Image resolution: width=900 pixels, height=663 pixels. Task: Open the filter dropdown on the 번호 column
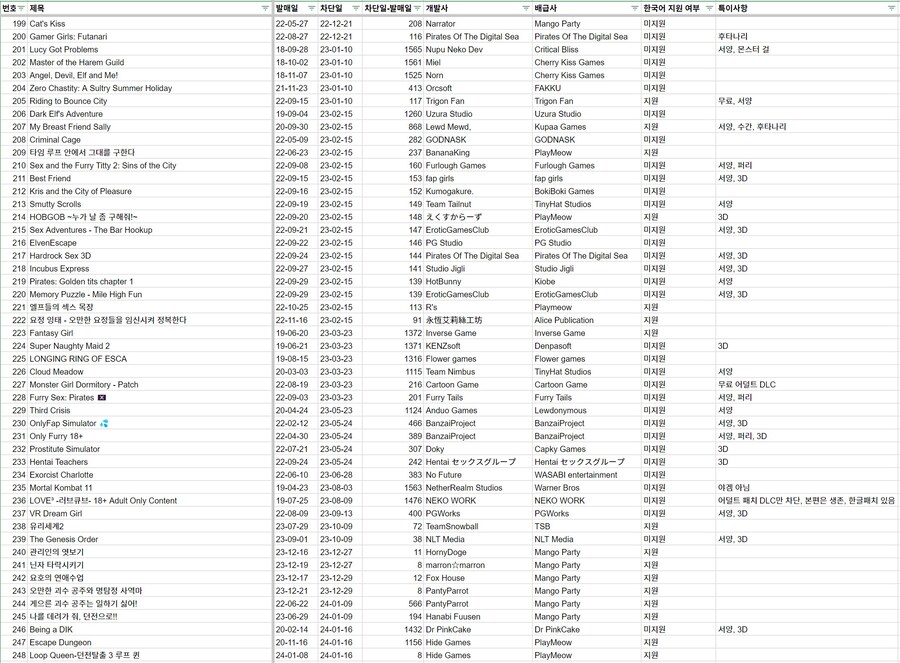tap(21, 8)
